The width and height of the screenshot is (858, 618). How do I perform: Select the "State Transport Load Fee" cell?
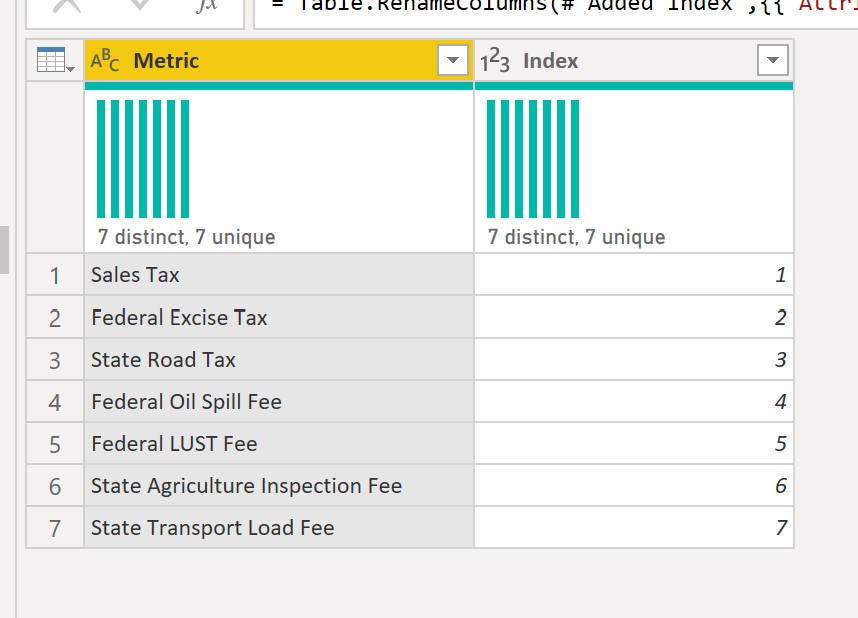[x=279, y=528]
